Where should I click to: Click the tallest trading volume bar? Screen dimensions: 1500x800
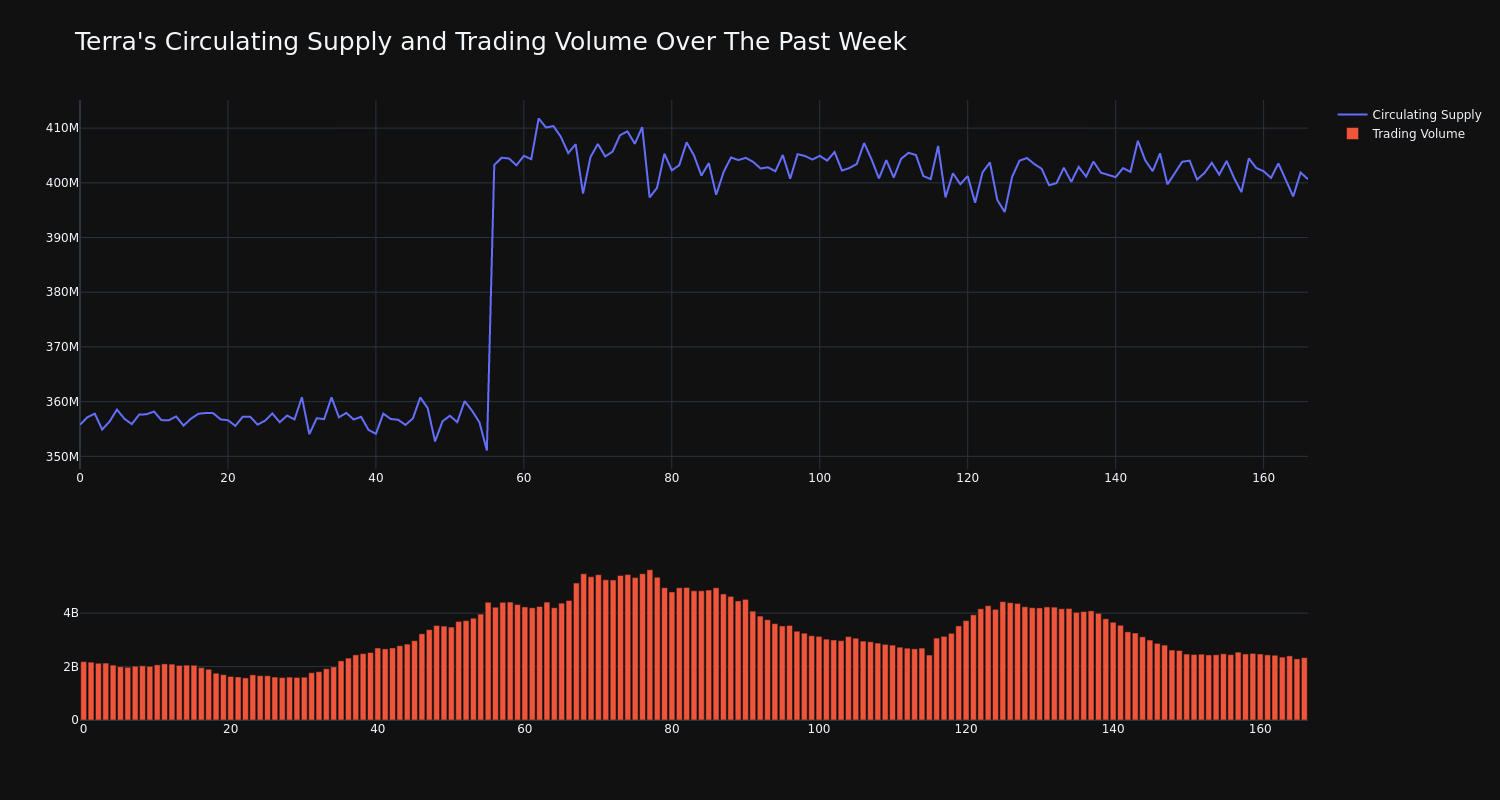tap(650, 645)
